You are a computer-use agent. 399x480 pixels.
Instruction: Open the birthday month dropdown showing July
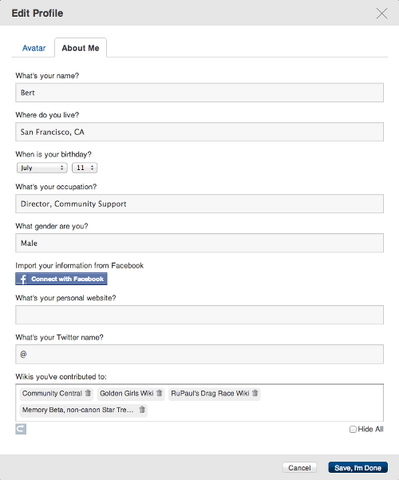coord(42,168)
